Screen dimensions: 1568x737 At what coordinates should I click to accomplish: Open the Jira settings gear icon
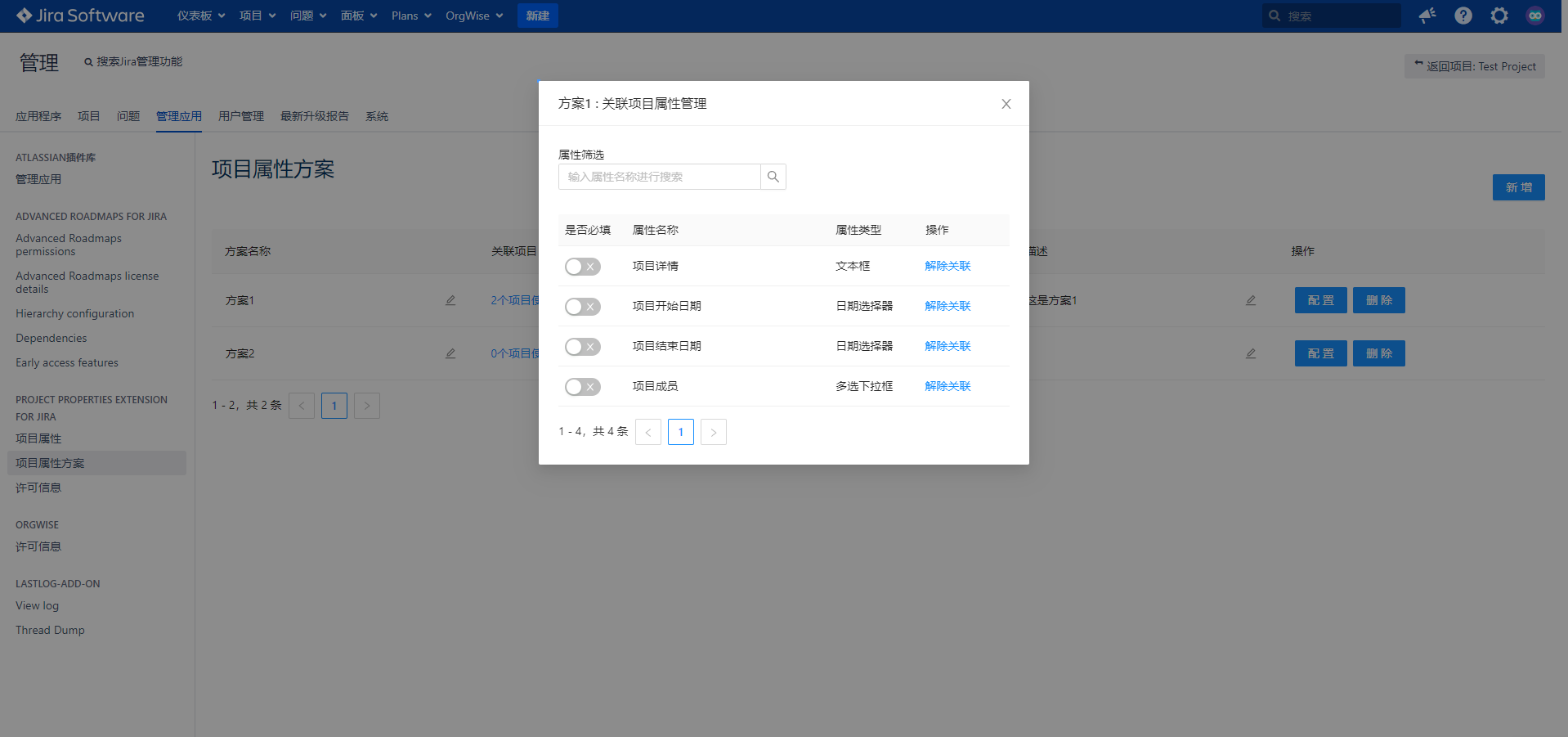tap(1499, 16)
